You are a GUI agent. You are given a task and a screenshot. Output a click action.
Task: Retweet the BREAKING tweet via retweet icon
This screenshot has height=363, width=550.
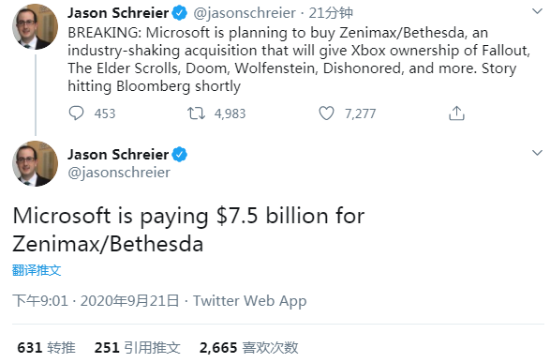[x=196, y=113]
